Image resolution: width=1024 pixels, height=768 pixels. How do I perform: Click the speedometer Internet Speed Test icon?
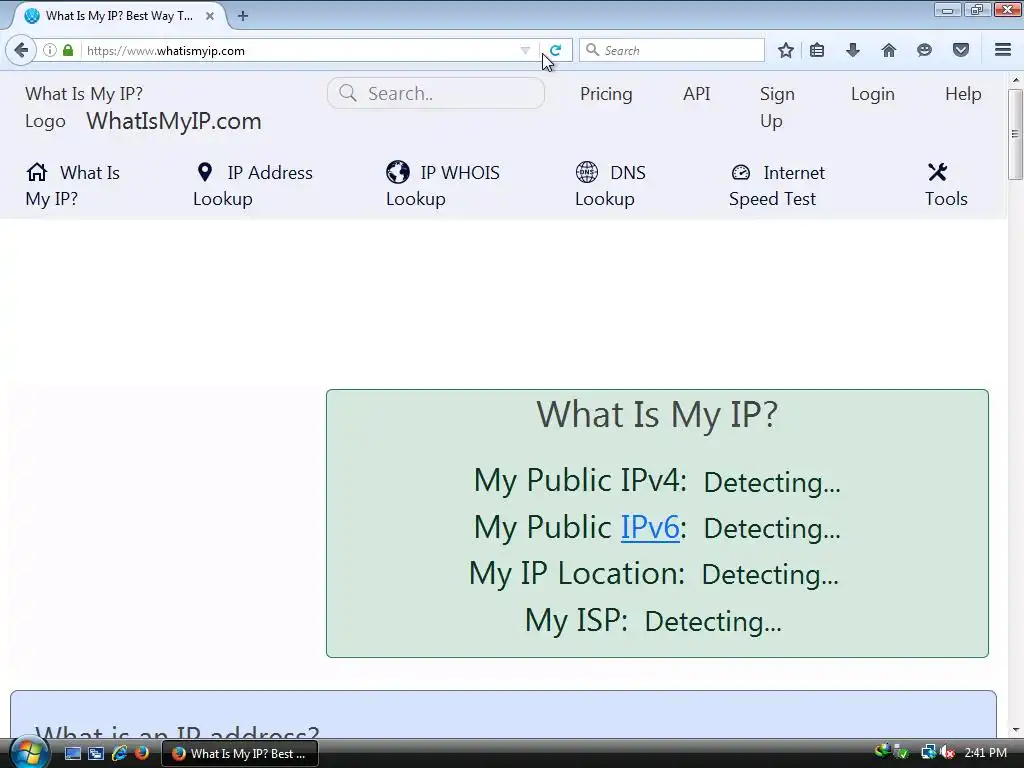741,172
